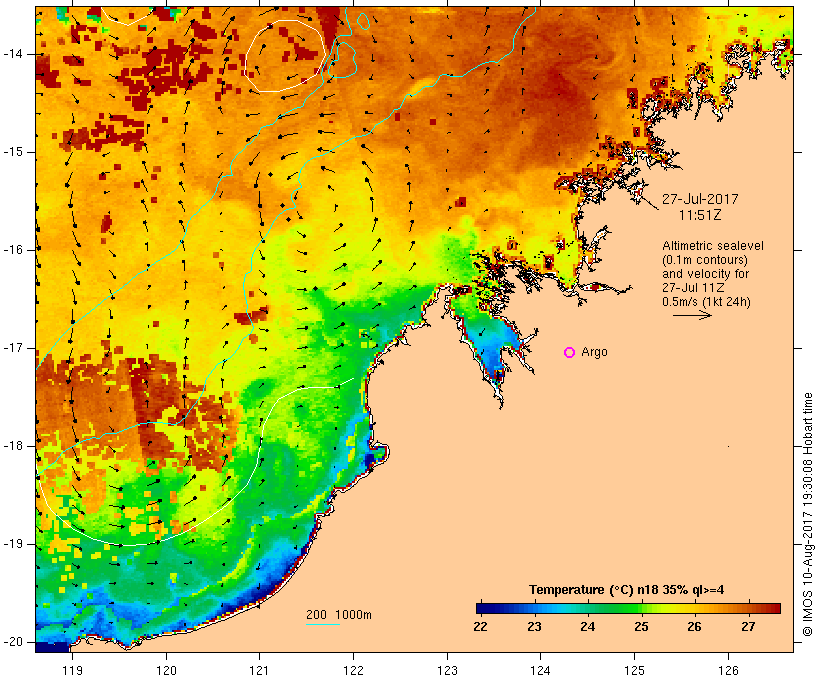Click colorbar label '22'
The image size is (820, 680).
click(x=481, y=627)
